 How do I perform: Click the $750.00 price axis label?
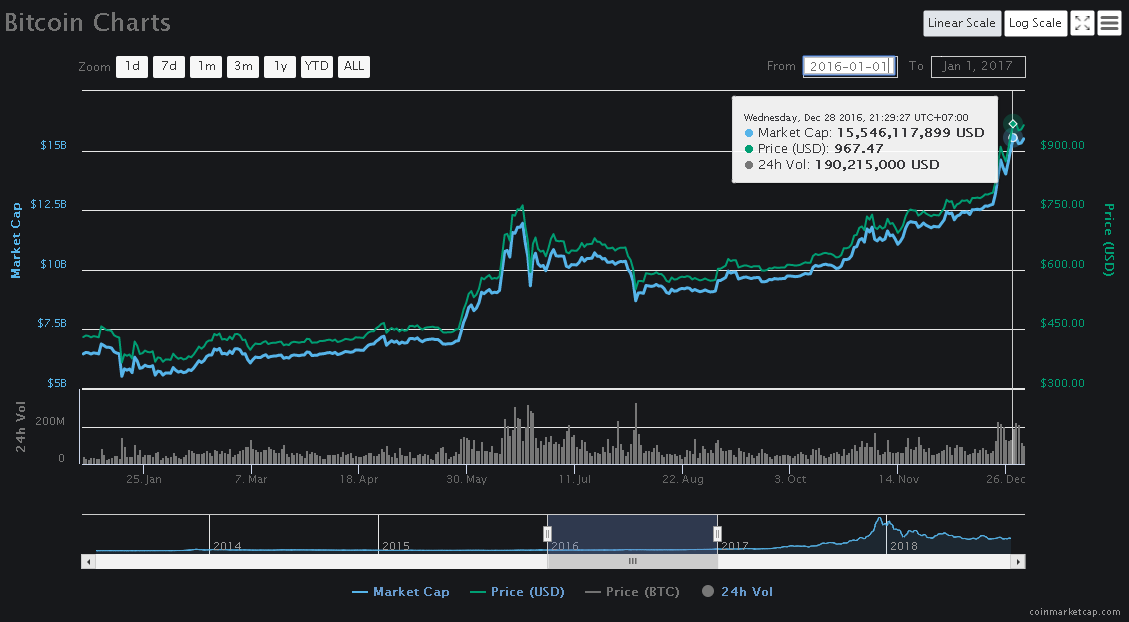[1063, 204]
